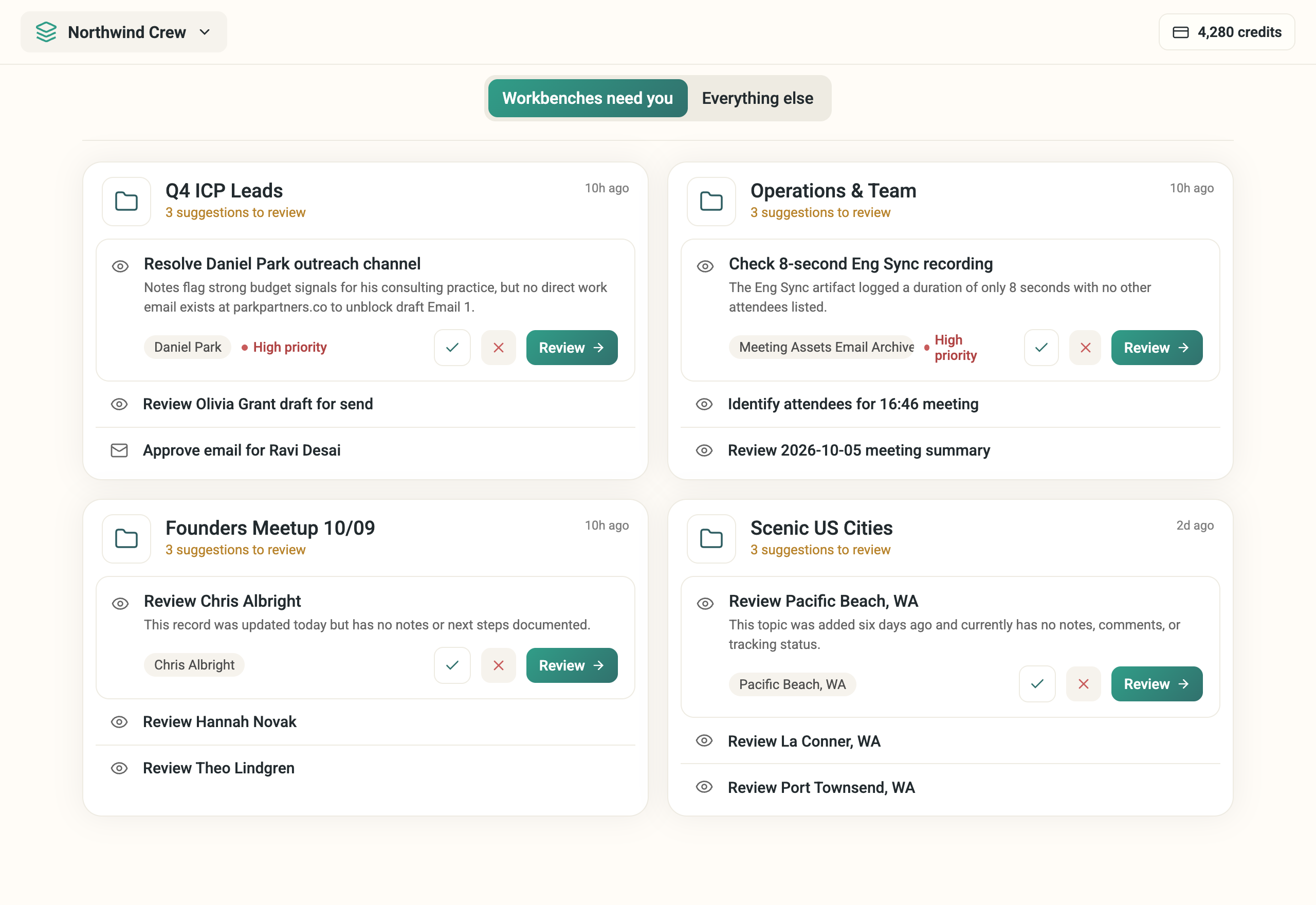Image resolution: width=1316 pixels, height=905 pixels.
Task: Expand the Review La Conner, WA row
Action: pos(950,741)
